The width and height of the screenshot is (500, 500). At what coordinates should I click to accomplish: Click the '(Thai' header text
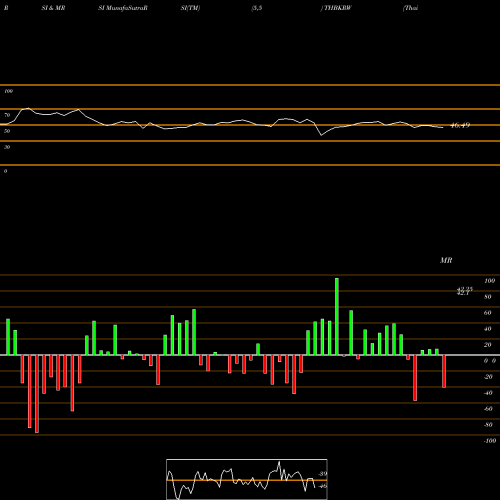tap(410, 8)
